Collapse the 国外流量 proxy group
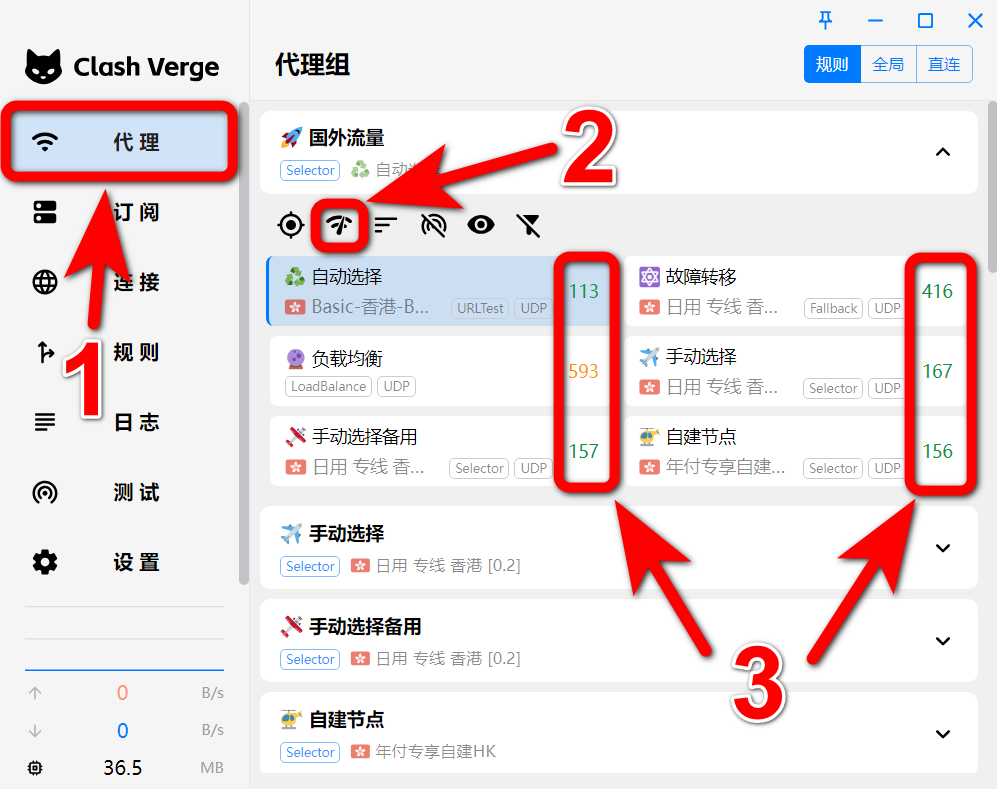Image resolution: width=997 pixels, height=789 pixels. pos(943,152)
